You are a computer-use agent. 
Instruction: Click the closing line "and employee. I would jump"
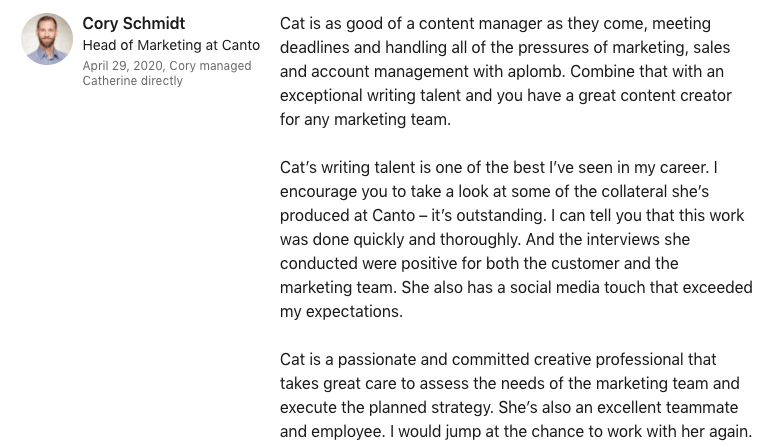click(x=515, y=432)
